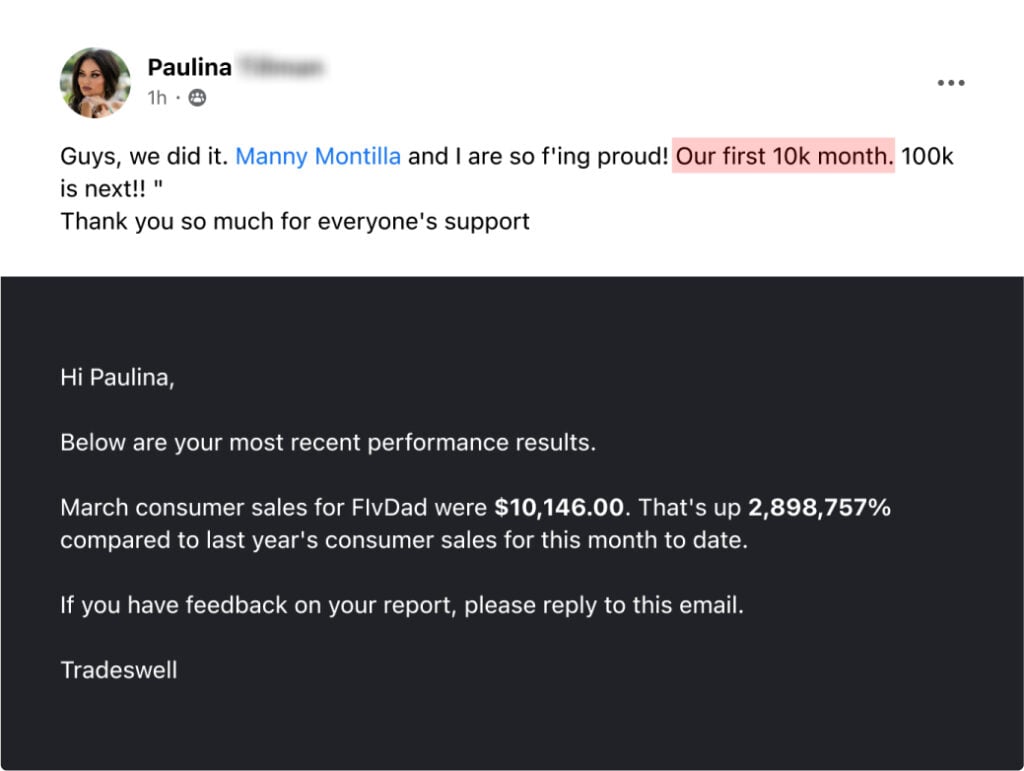Click the 'Hi Paulina,' greeting in the email
The height and width of the screenshot is (771, 1024).
(118, 377)
